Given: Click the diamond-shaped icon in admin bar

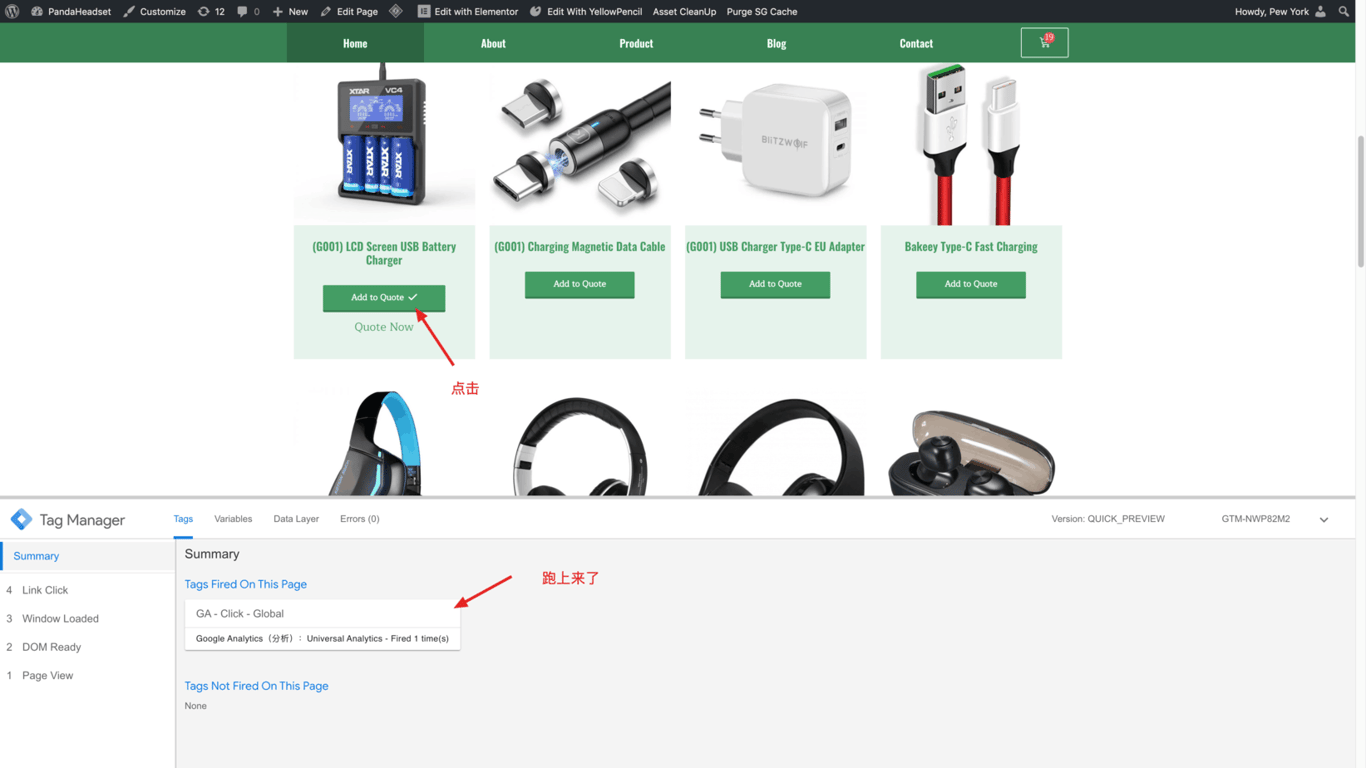Looking at the screenshot, I should pos(396,12).
